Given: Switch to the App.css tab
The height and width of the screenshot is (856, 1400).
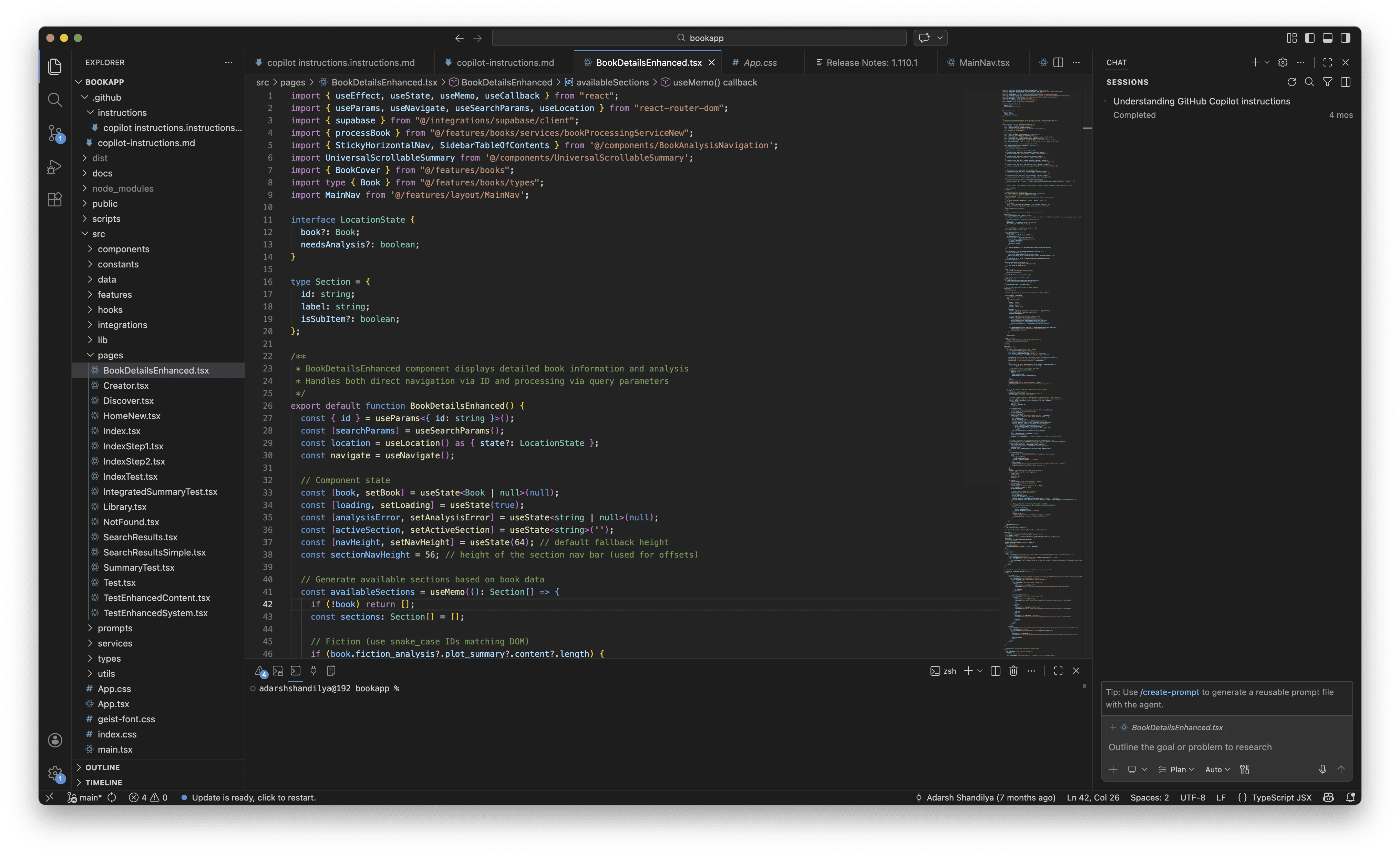Looking at the screenshot, I should [x=760, y=62].
